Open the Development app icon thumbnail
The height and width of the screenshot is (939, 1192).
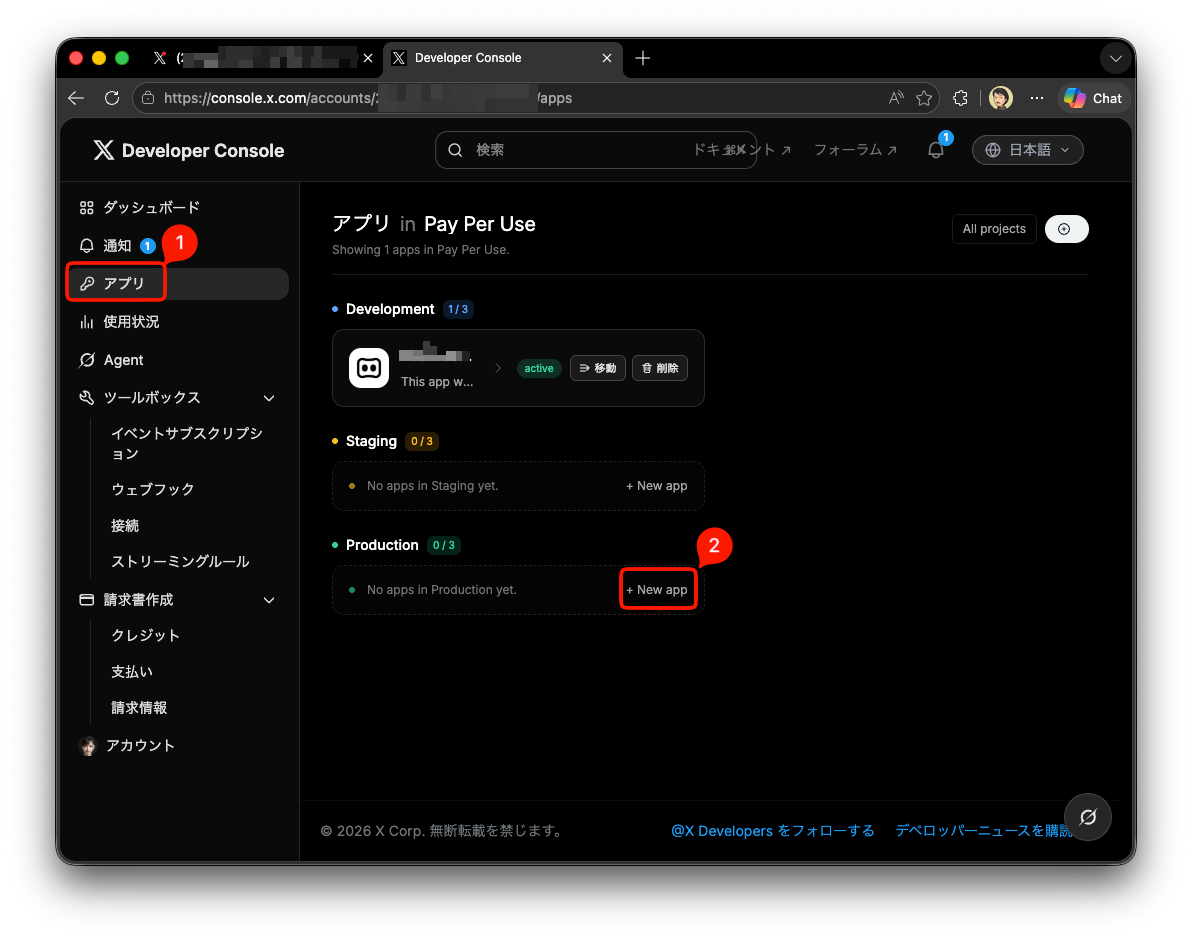pyautogui.click(x=369, y=368)
